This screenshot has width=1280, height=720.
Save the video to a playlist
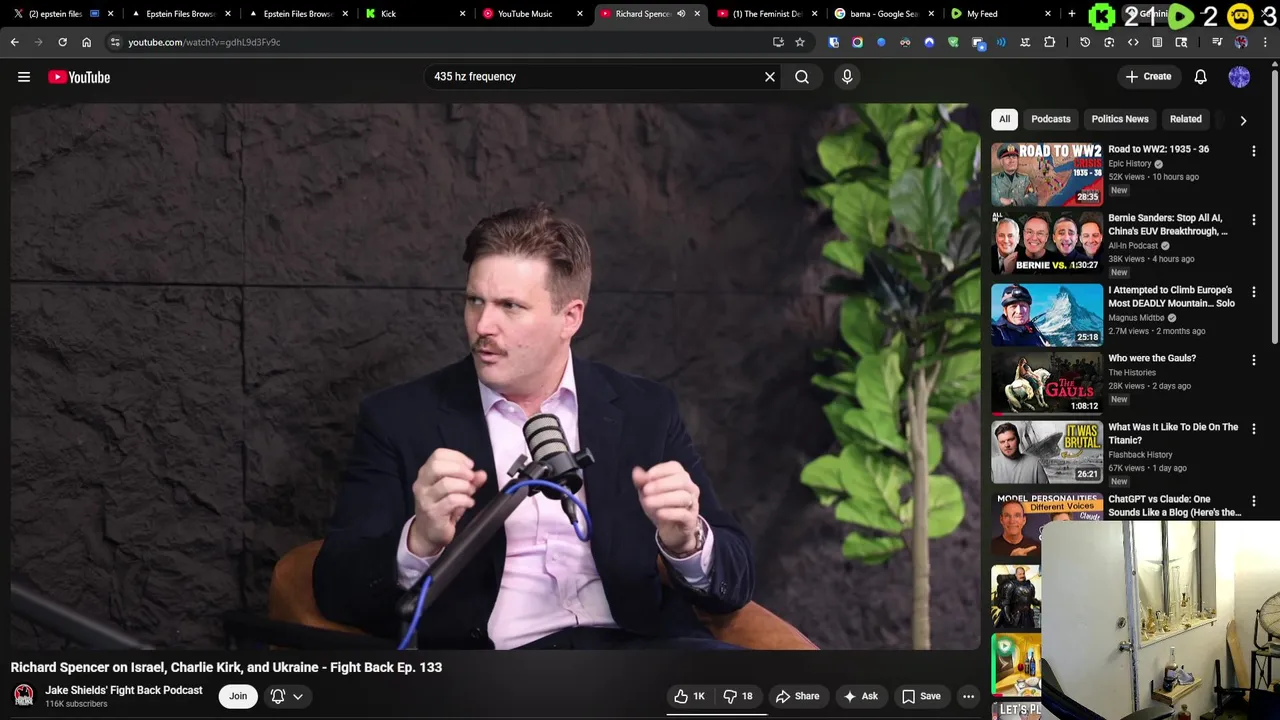[921, 696]
